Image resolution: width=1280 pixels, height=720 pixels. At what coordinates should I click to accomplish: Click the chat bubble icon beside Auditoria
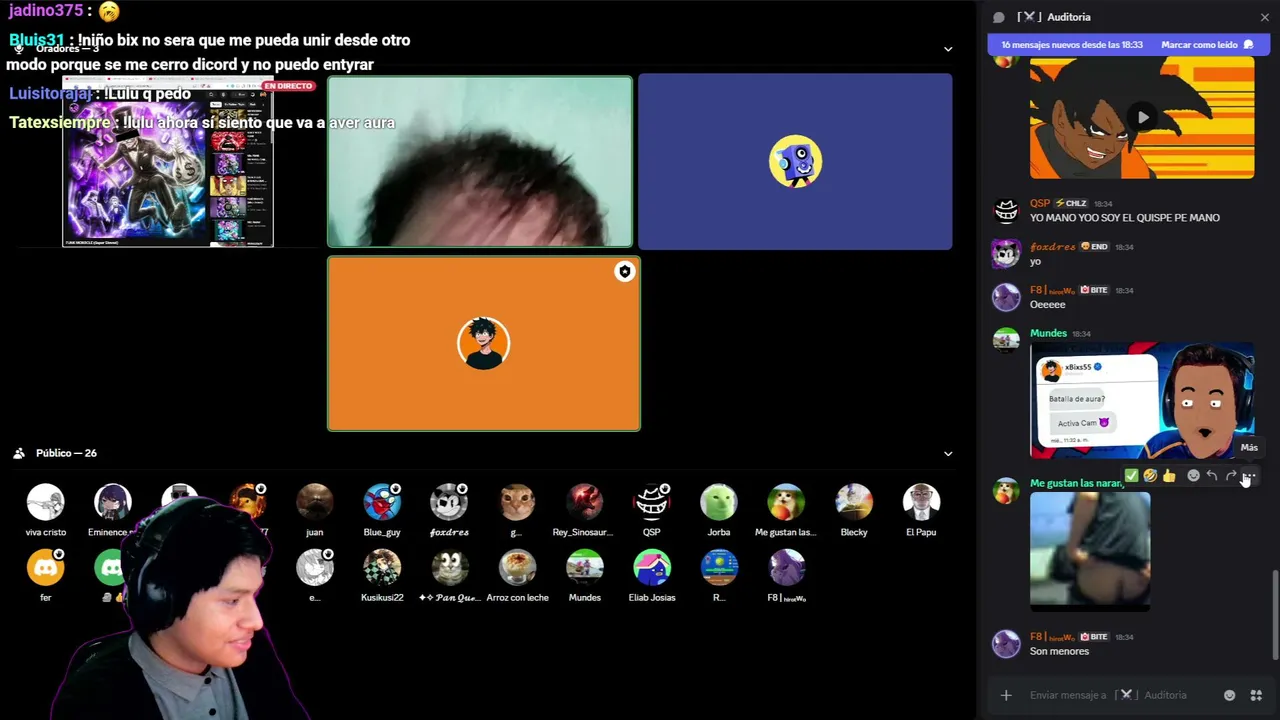click(x=998, y=17)
